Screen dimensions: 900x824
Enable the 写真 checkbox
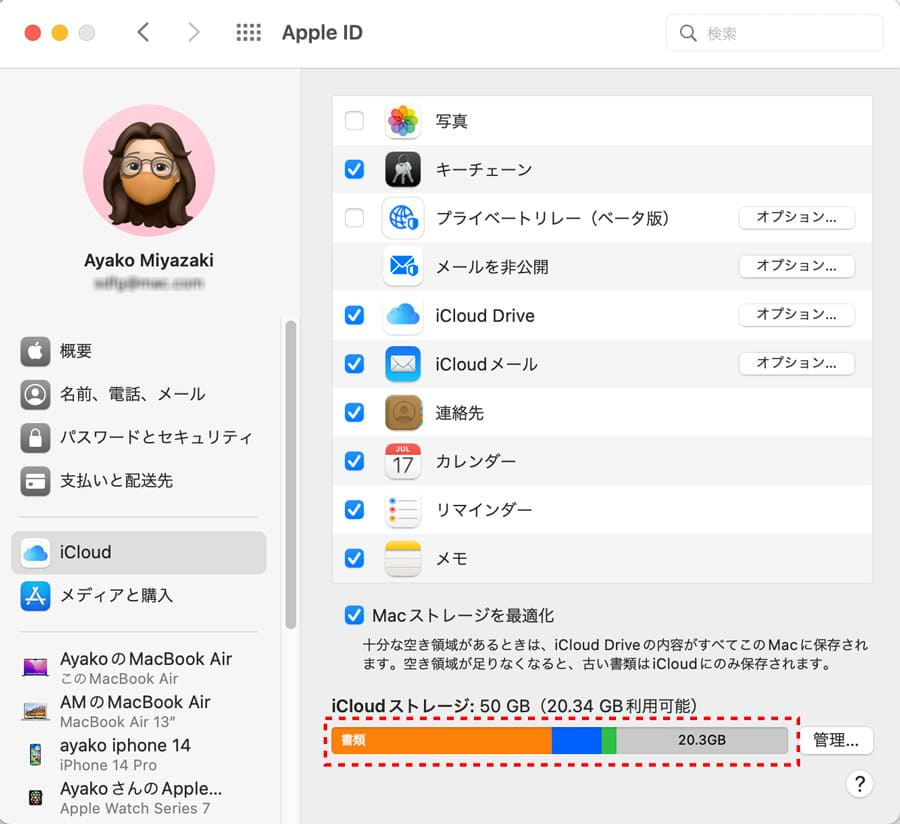[x=354, y=121]
